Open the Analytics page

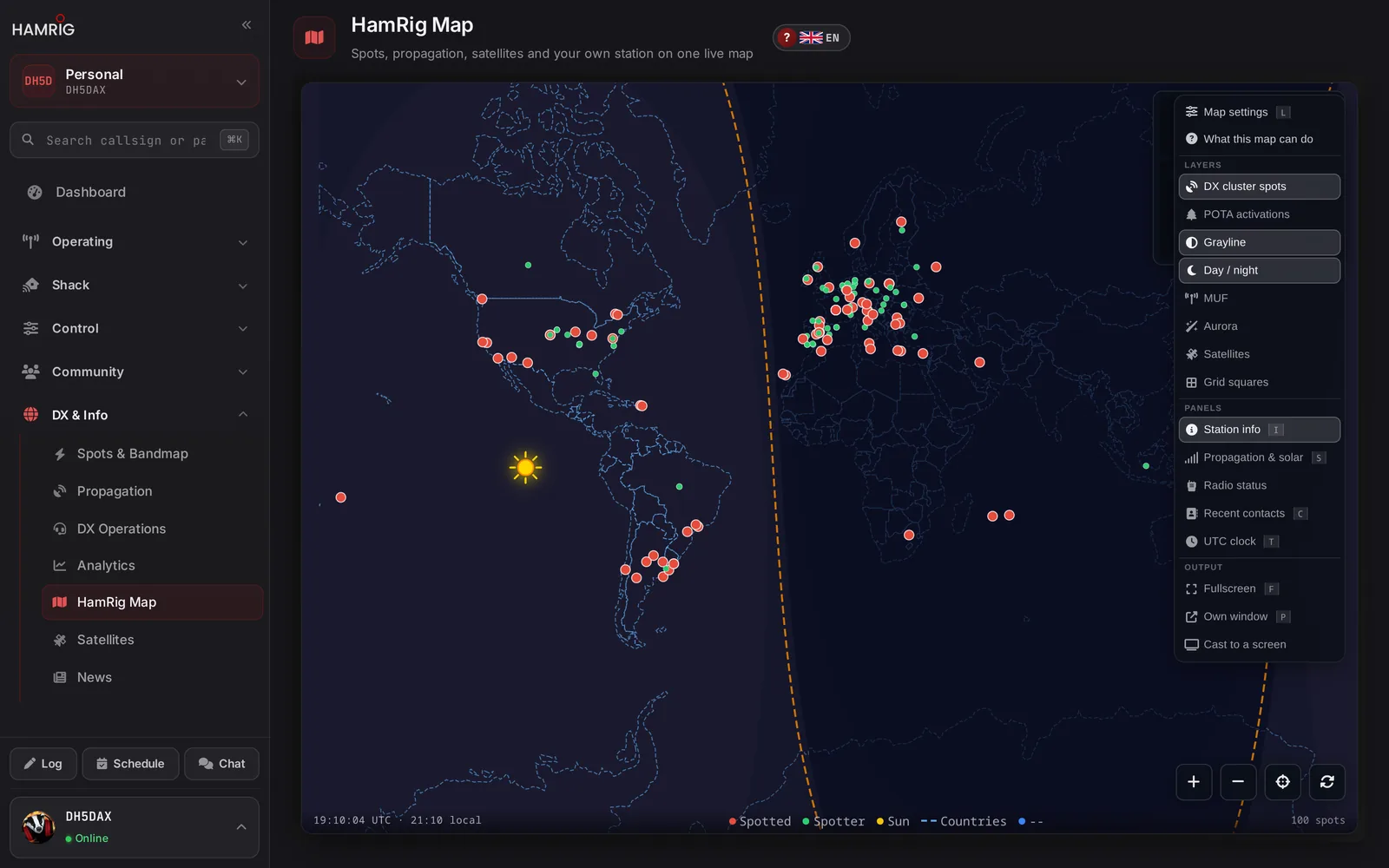tap(153, 565)
